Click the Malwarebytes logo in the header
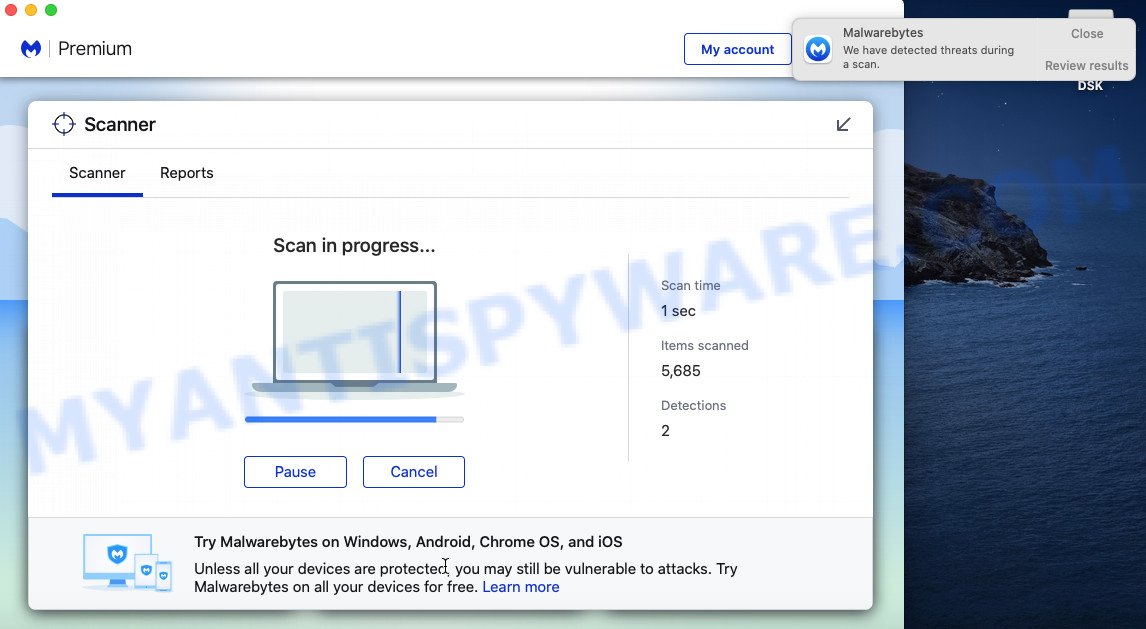This screenshot has width=1146, height=629. (x=31, y=49)
